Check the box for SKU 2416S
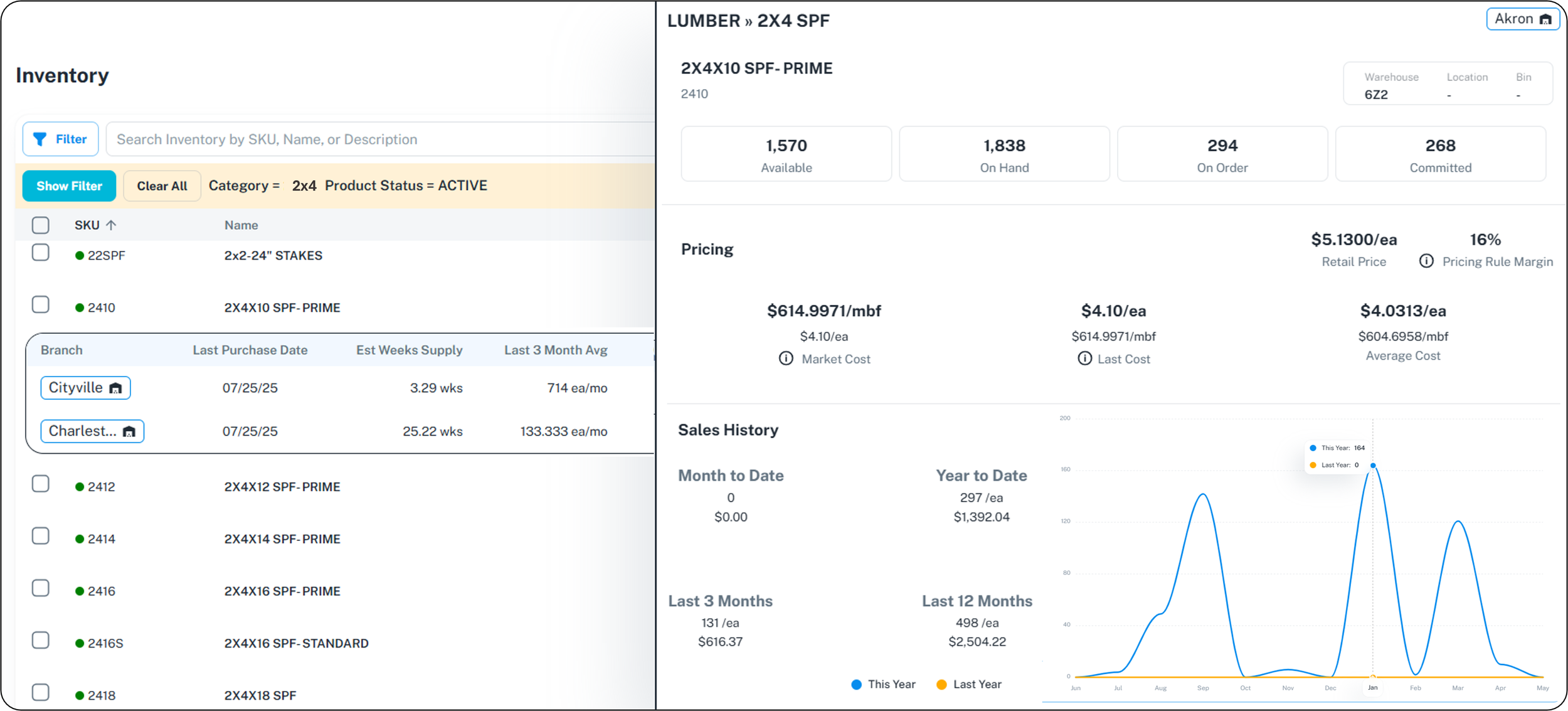Viewport: 1568px width, 711px height. click(41, 640)
